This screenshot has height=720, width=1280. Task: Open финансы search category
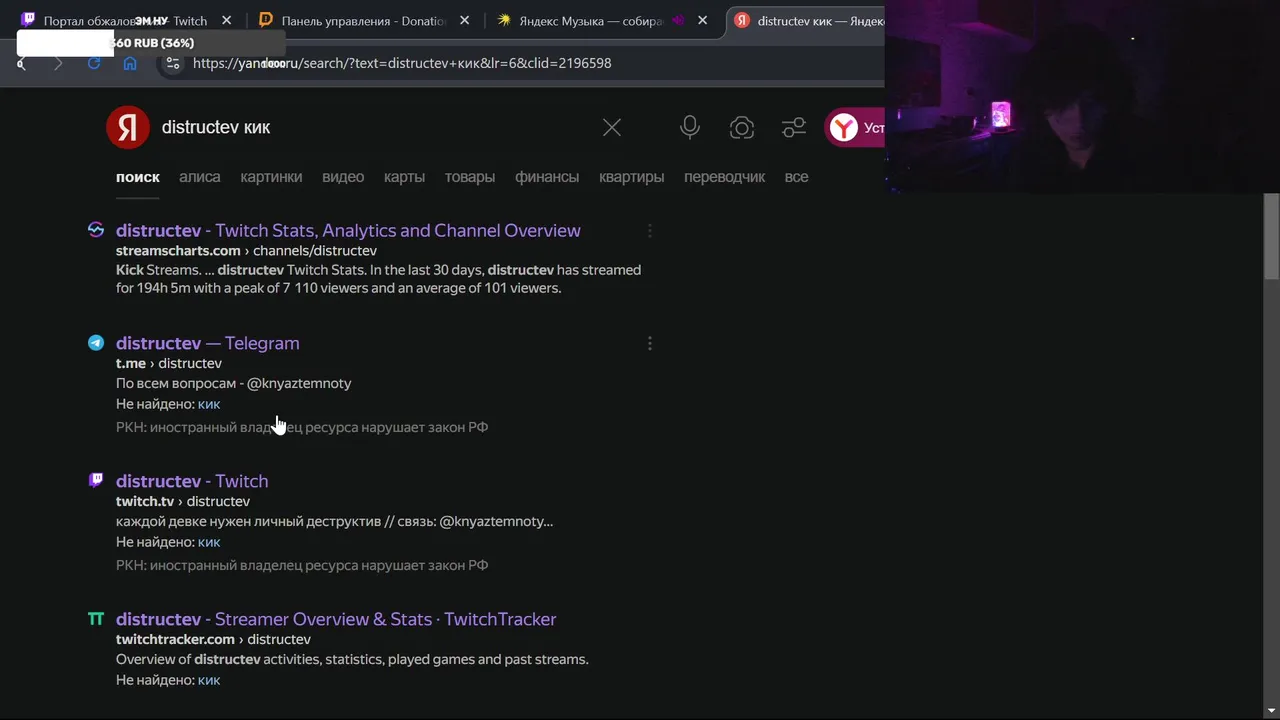coord(547,177)
